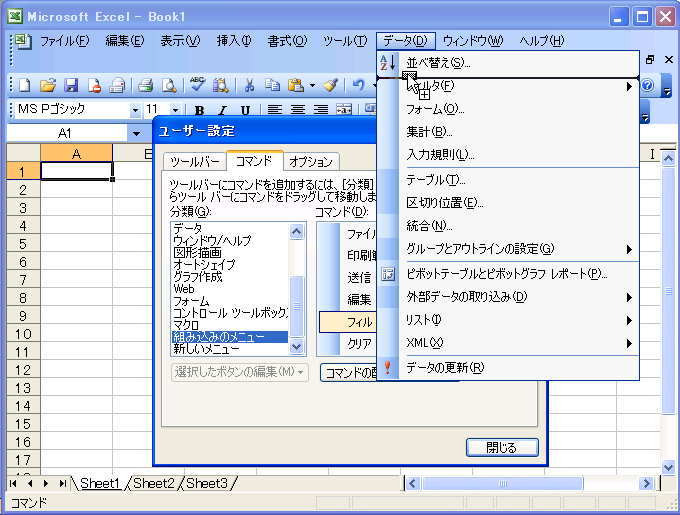Viewport: 680px width, 515px height.
Task: Open the 編集 menu
Action: tap(124, 41)
